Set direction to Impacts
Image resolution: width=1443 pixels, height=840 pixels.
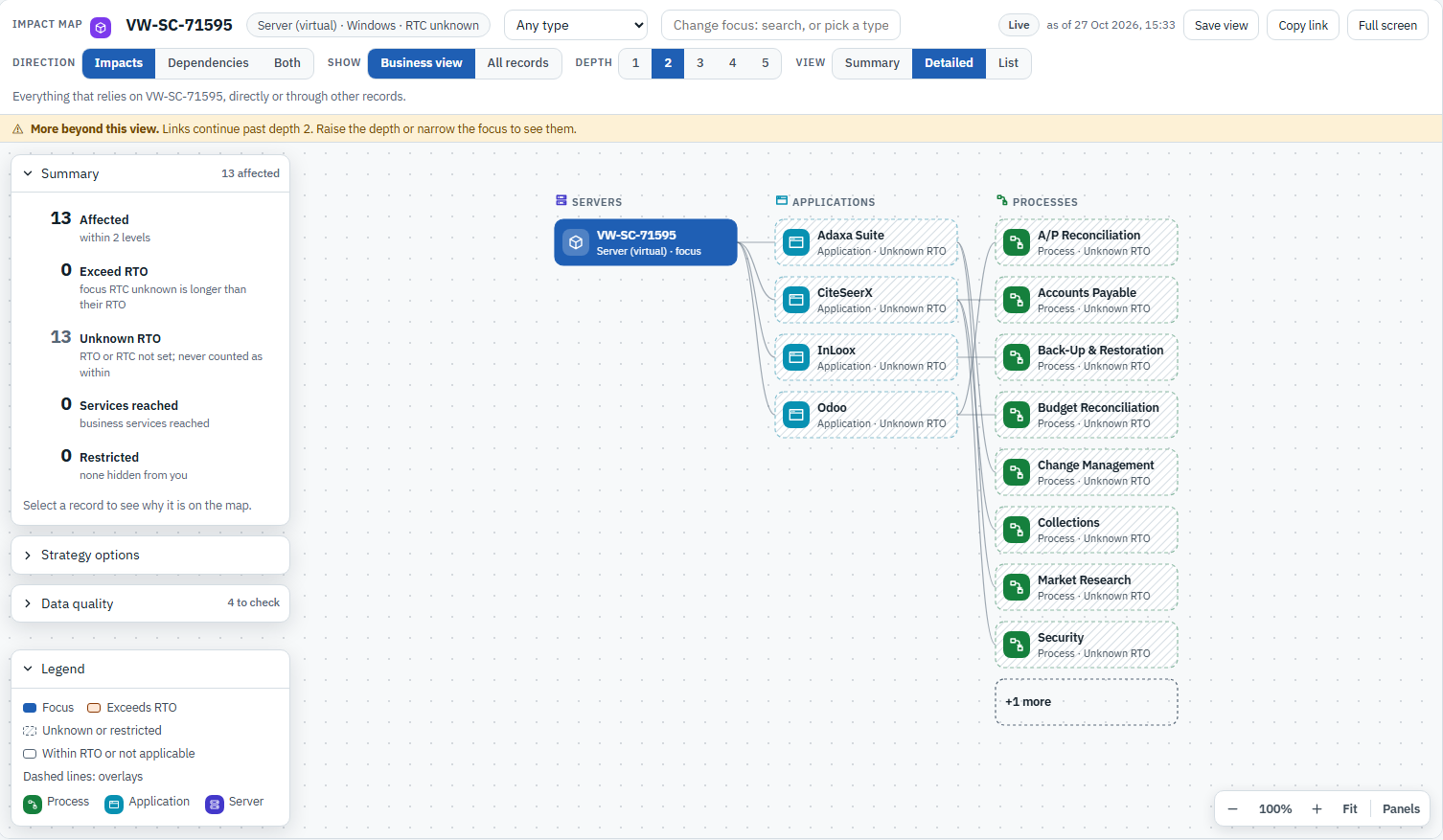pos(119,63)
